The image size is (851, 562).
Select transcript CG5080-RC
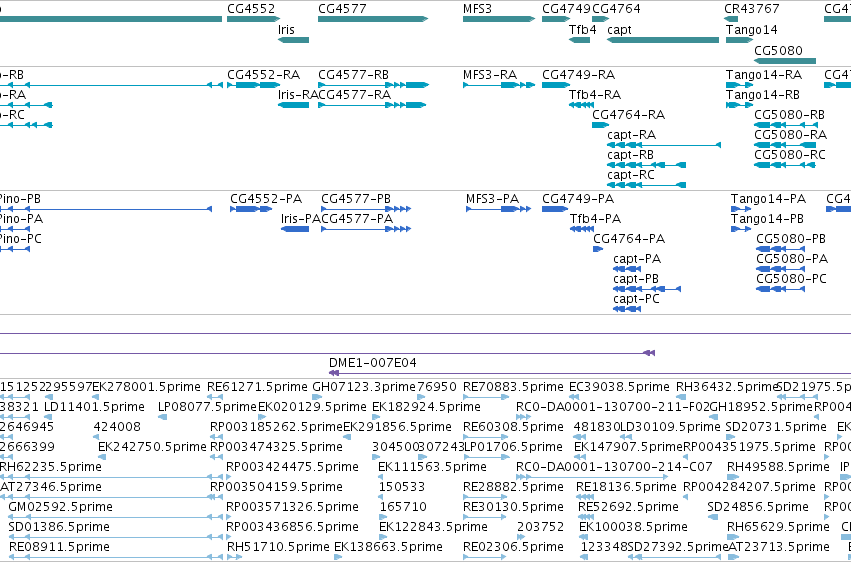pos(784,164)
